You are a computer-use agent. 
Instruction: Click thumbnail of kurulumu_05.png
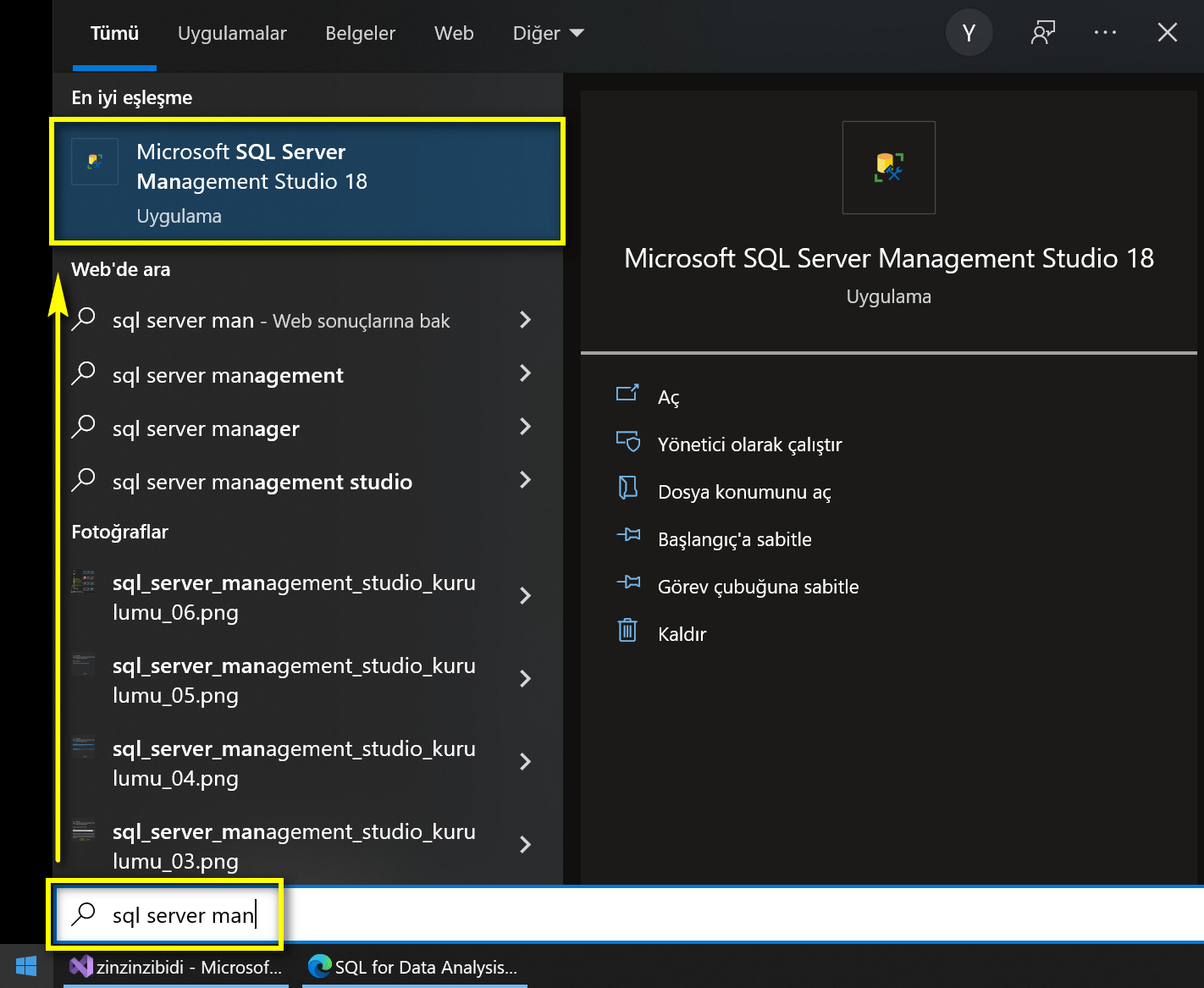coord(83,665)
